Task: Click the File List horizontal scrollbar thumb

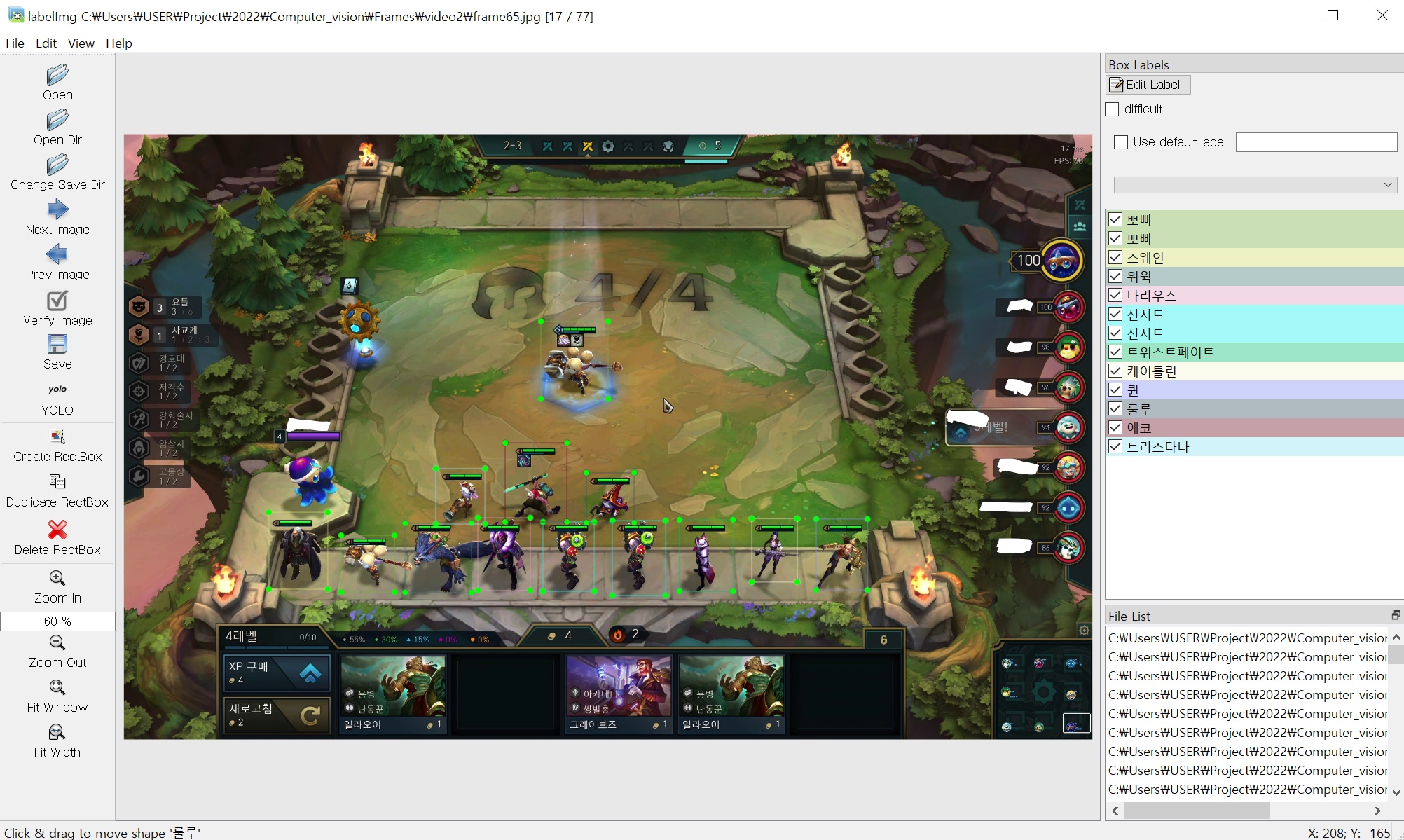Action: pyautogui.click(x=1197, y=811)
